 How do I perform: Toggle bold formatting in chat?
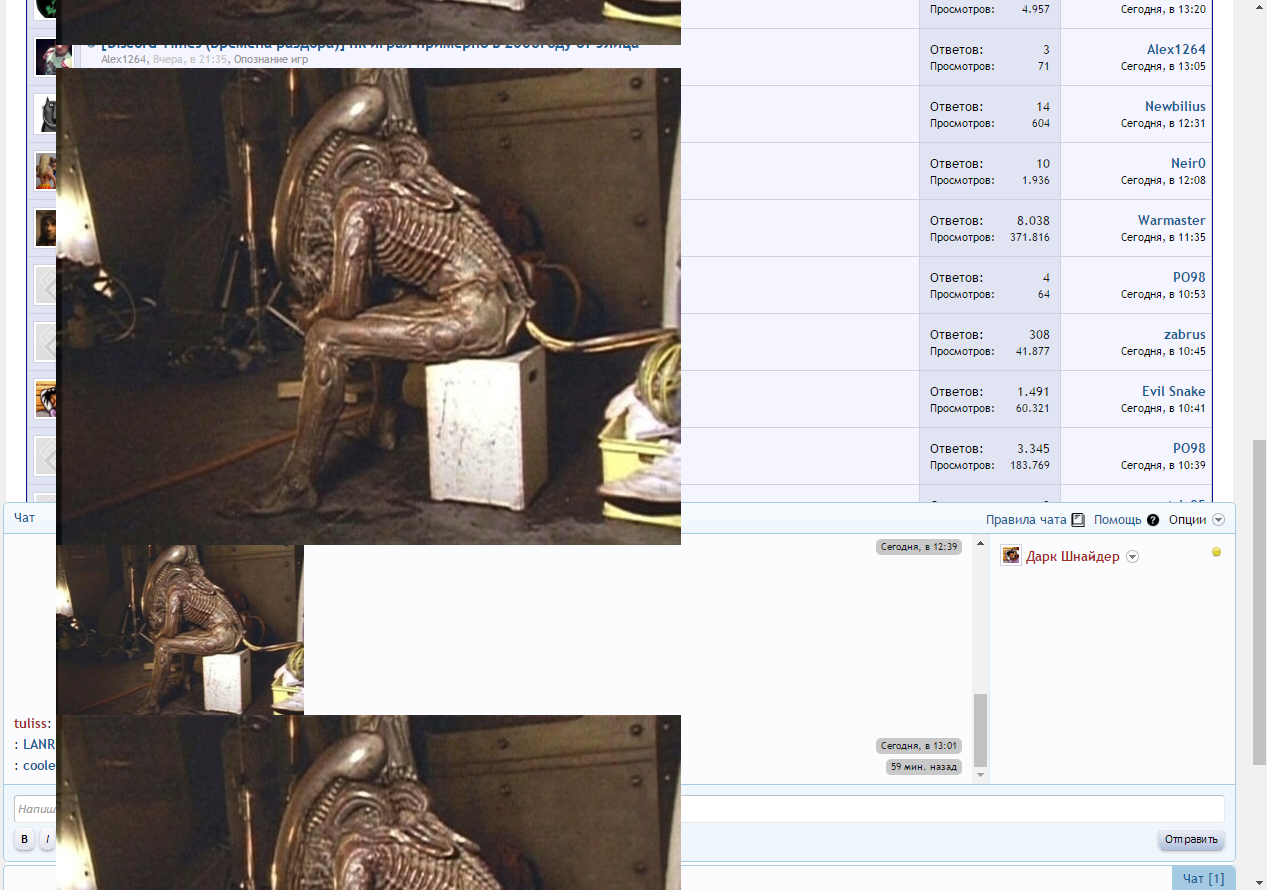24,839
